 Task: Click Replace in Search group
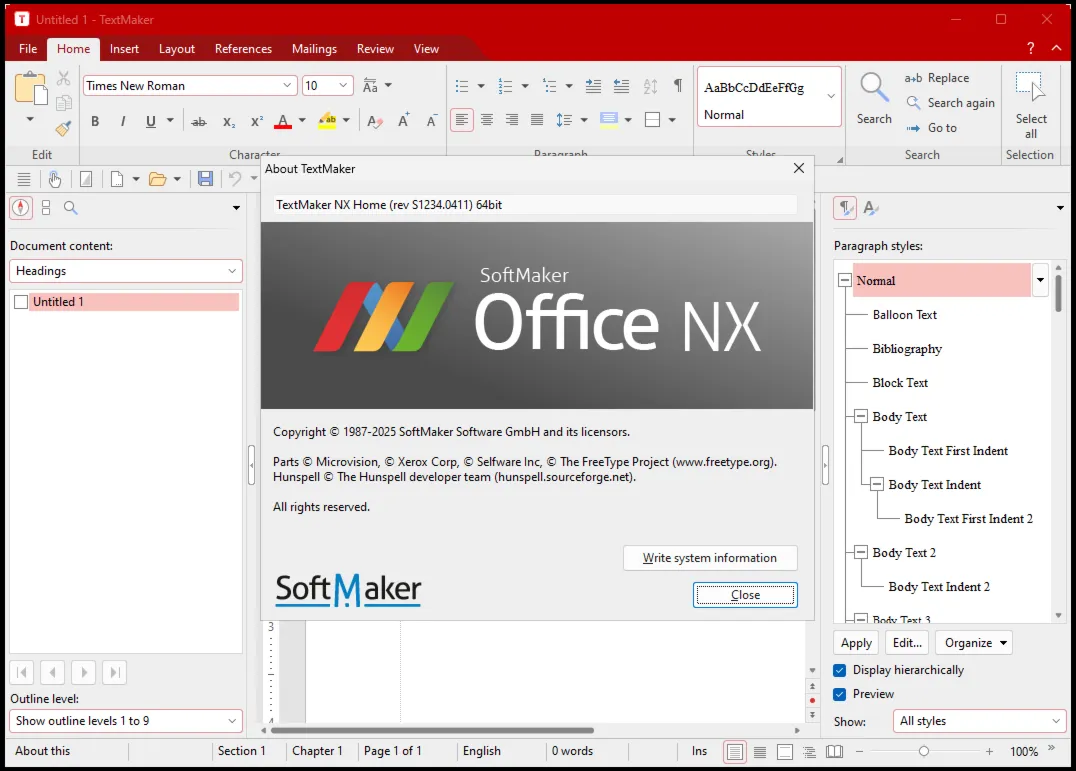pyautogui.click(x=937, y=78)
